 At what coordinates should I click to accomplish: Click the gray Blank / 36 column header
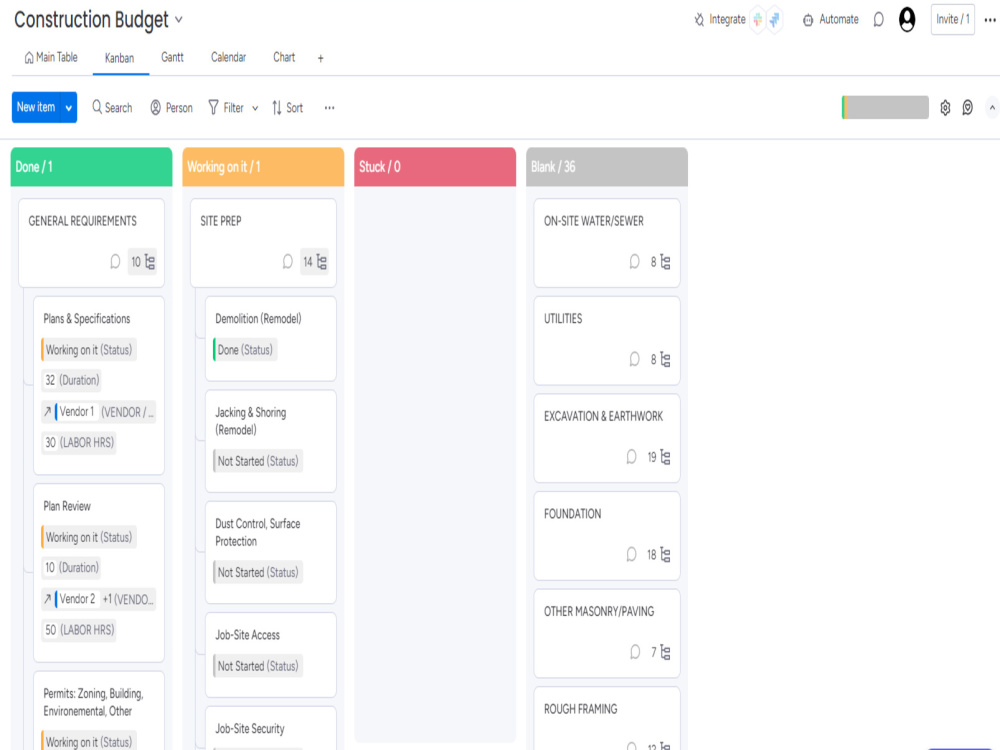(x=607, y=167)
